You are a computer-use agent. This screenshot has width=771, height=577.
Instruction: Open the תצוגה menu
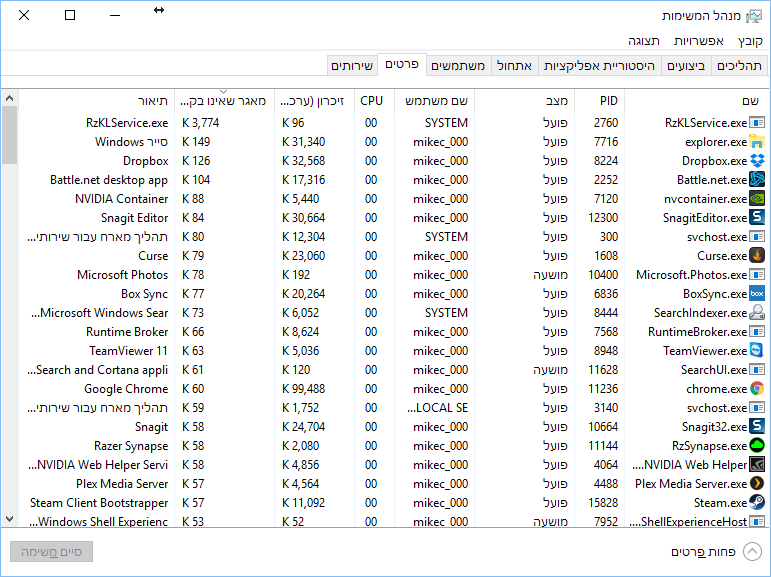tap(644, 41)
